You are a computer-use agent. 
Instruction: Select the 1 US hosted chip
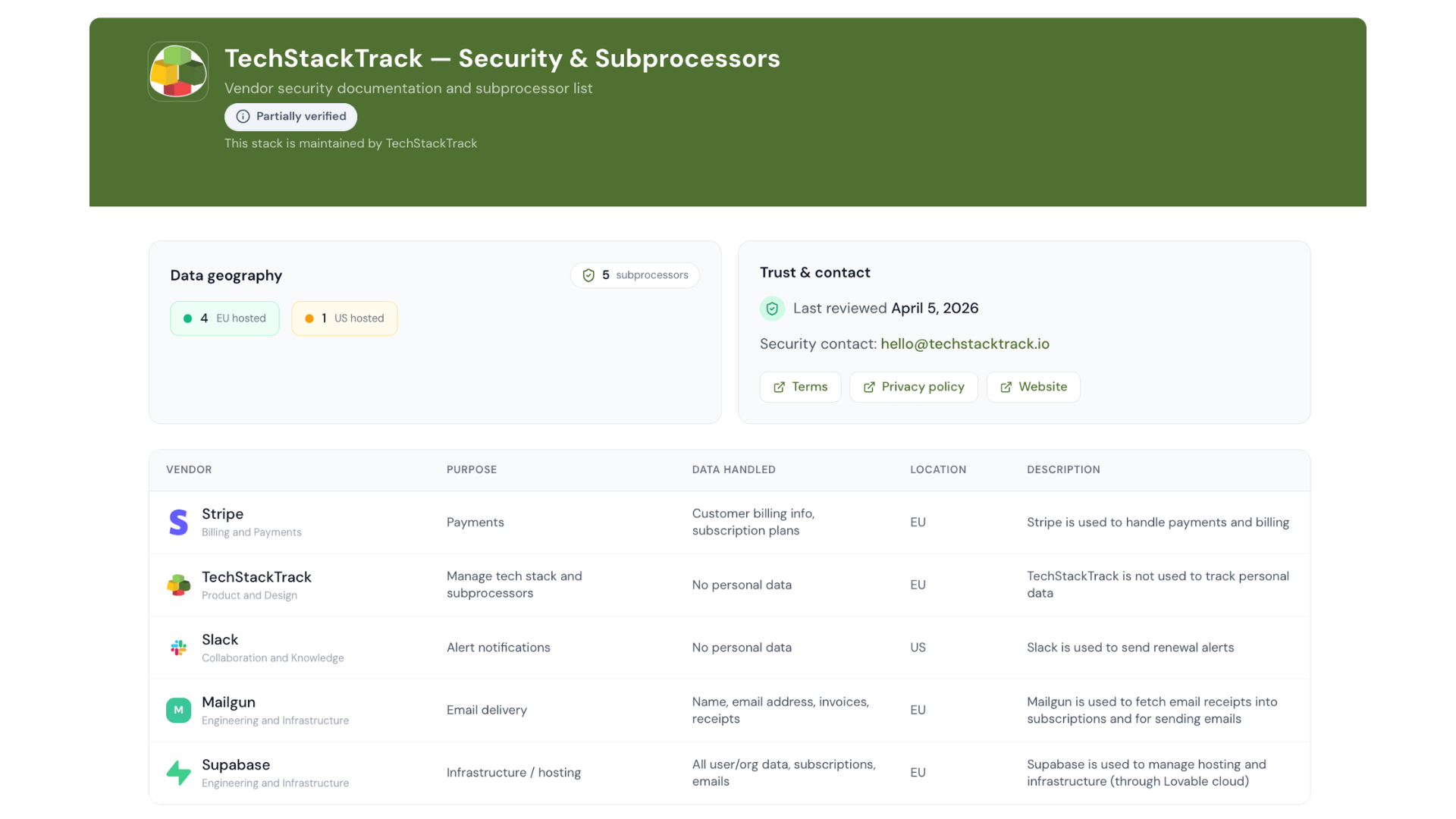point(344,318)
